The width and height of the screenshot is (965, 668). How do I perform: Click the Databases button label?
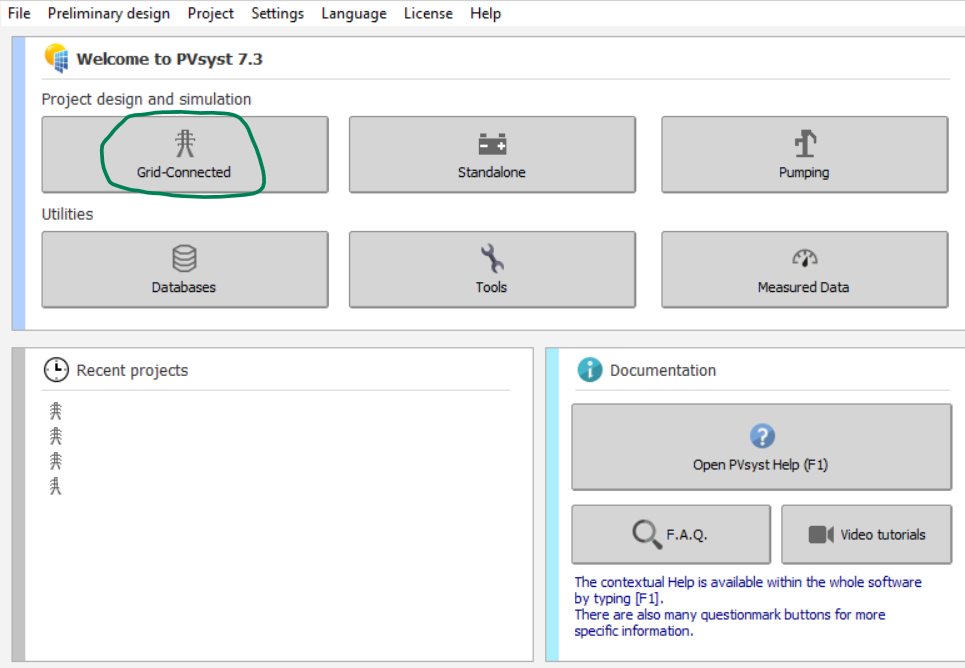pos(184,288)
